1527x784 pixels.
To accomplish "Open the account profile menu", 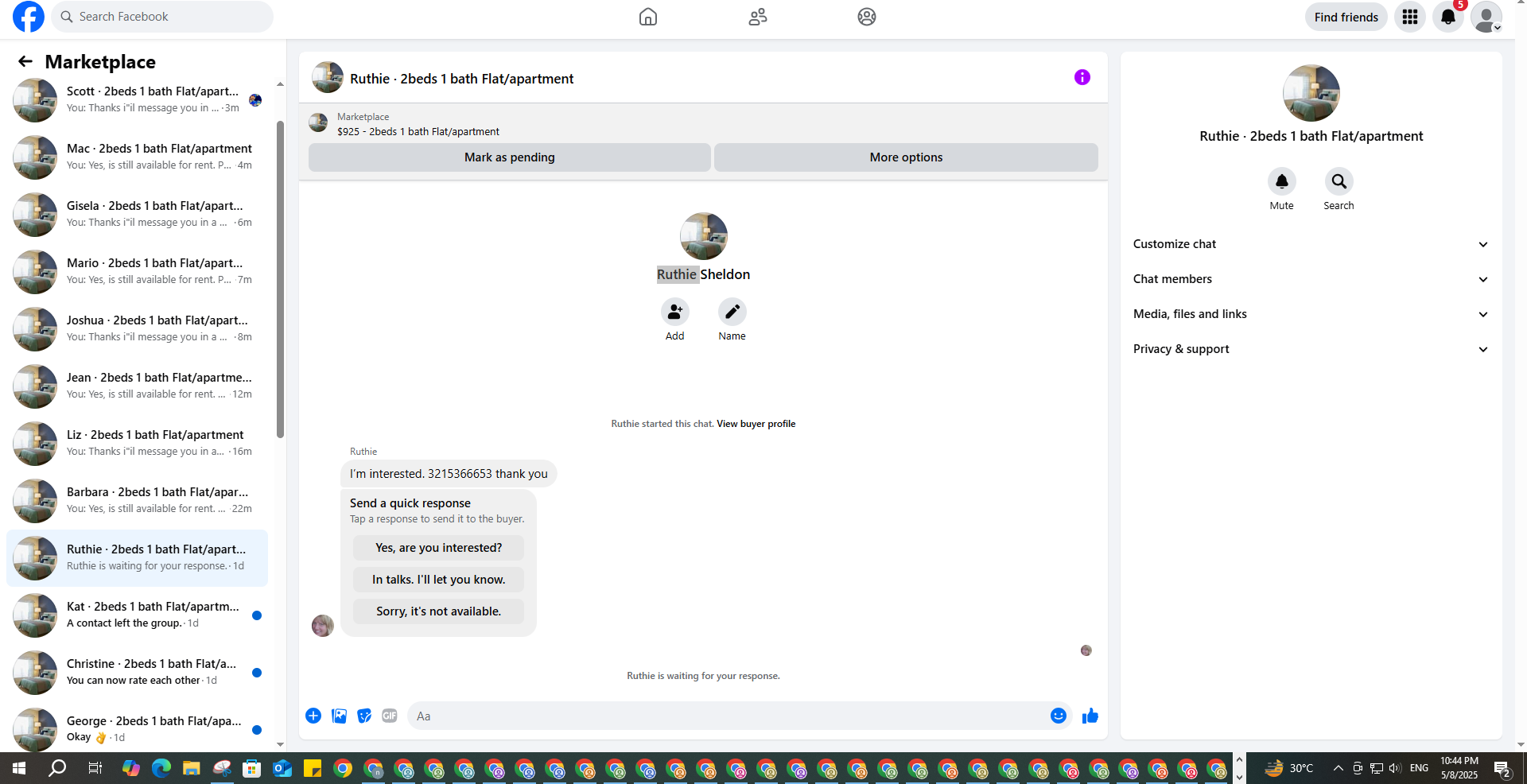I will tap(1486, 17).
